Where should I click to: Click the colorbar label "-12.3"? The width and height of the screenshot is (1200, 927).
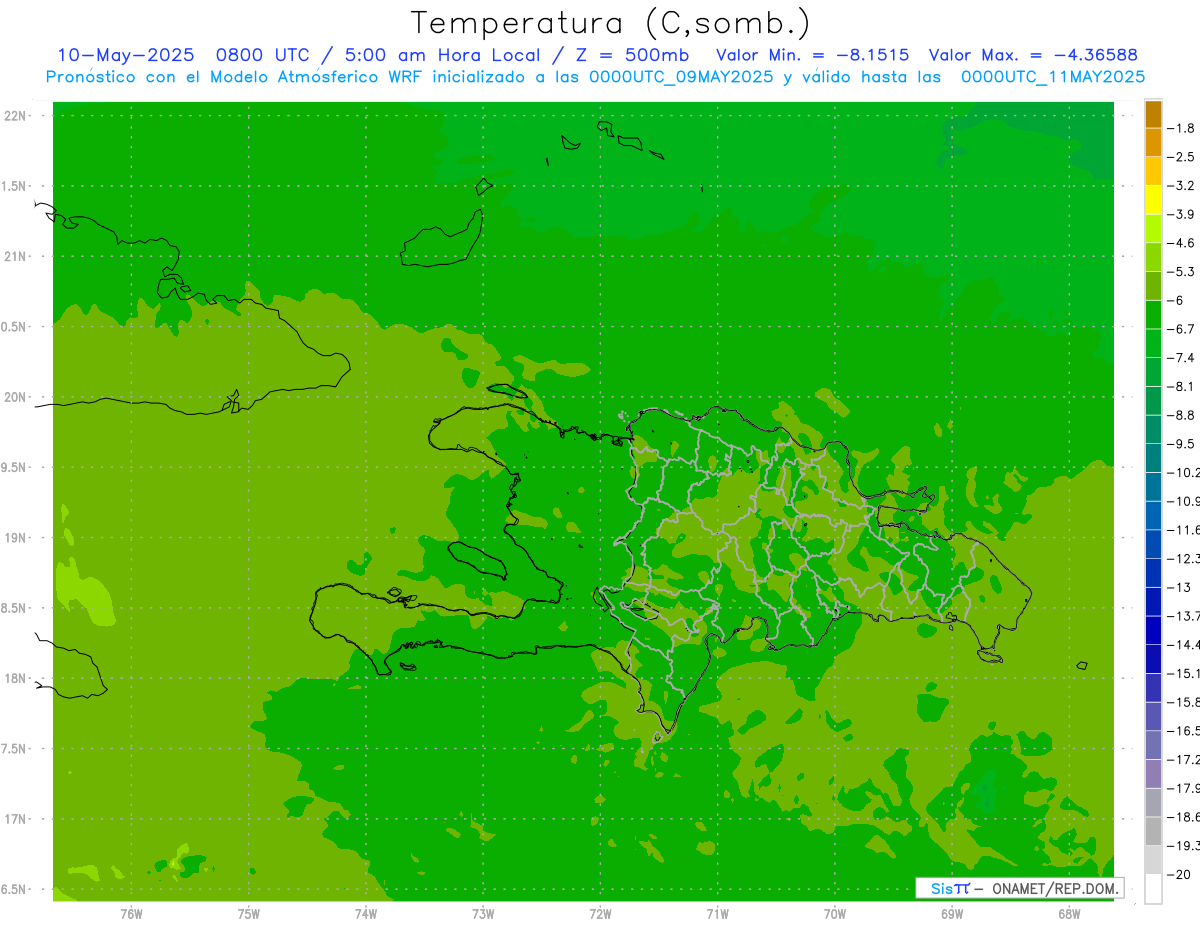[1183, 558]
